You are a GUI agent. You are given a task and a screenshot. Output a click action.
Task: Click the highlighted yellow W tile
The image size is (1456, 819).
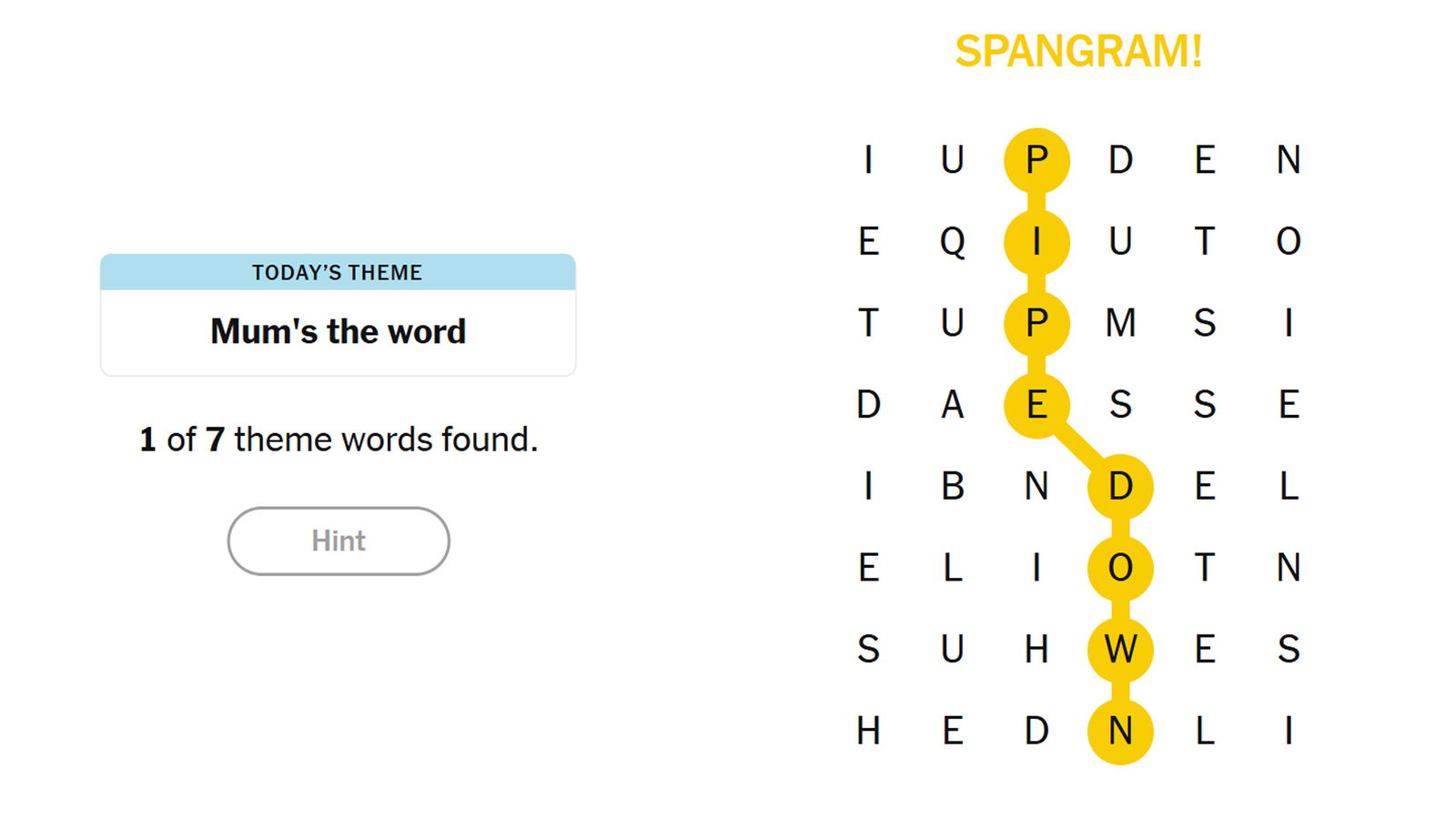[1120, 650]
